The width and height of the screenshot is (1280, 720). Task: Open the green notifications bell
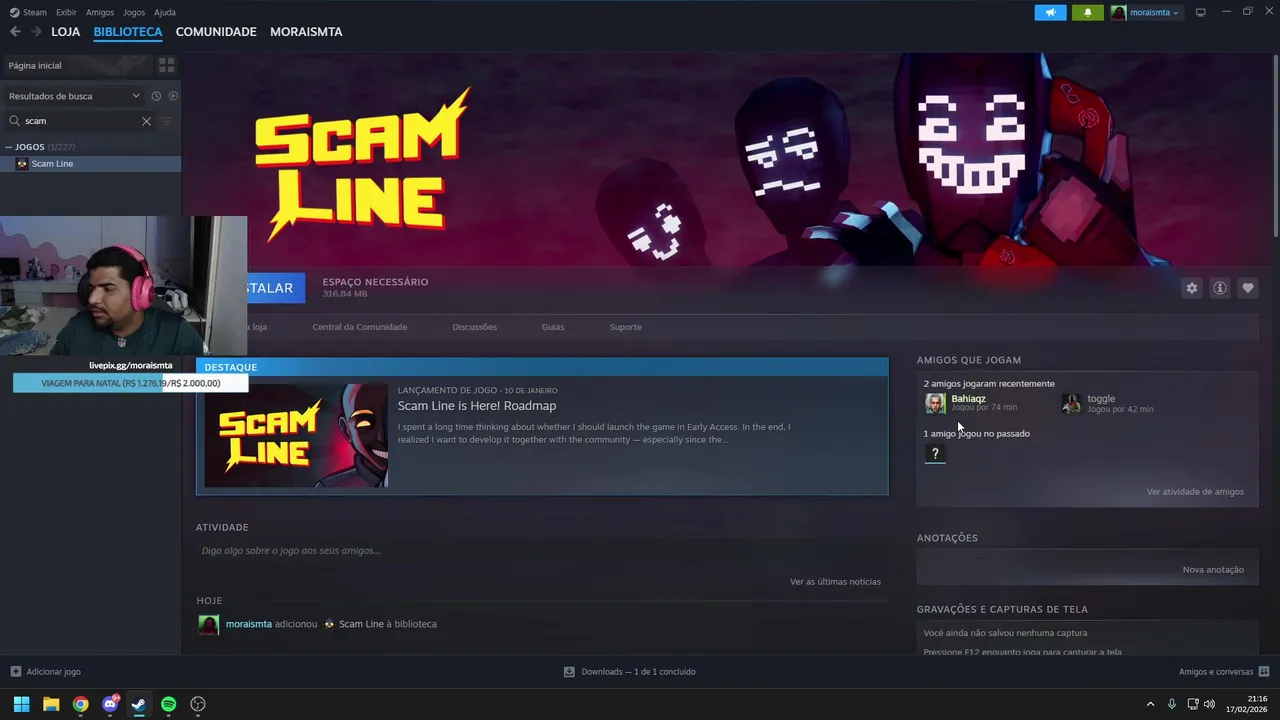click(x=1088, y=12)
